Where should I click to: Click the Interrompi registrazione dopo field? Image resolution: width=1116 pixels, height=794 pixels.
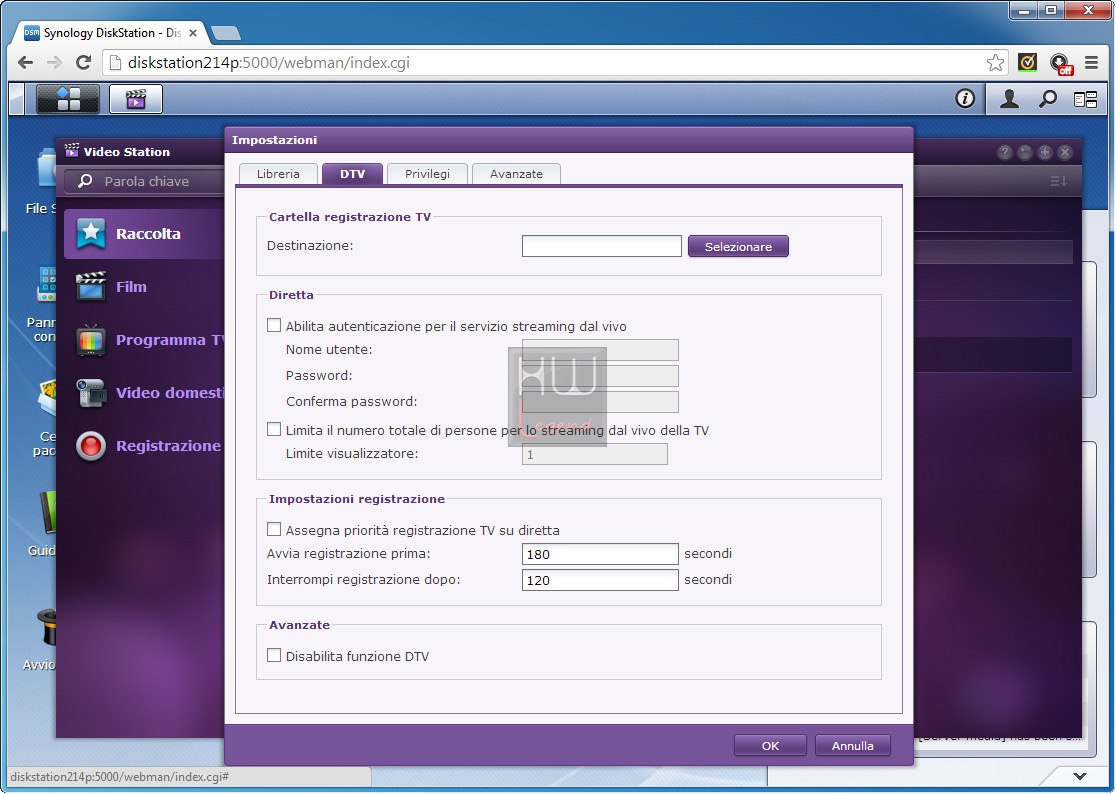[x=600, y=580]
